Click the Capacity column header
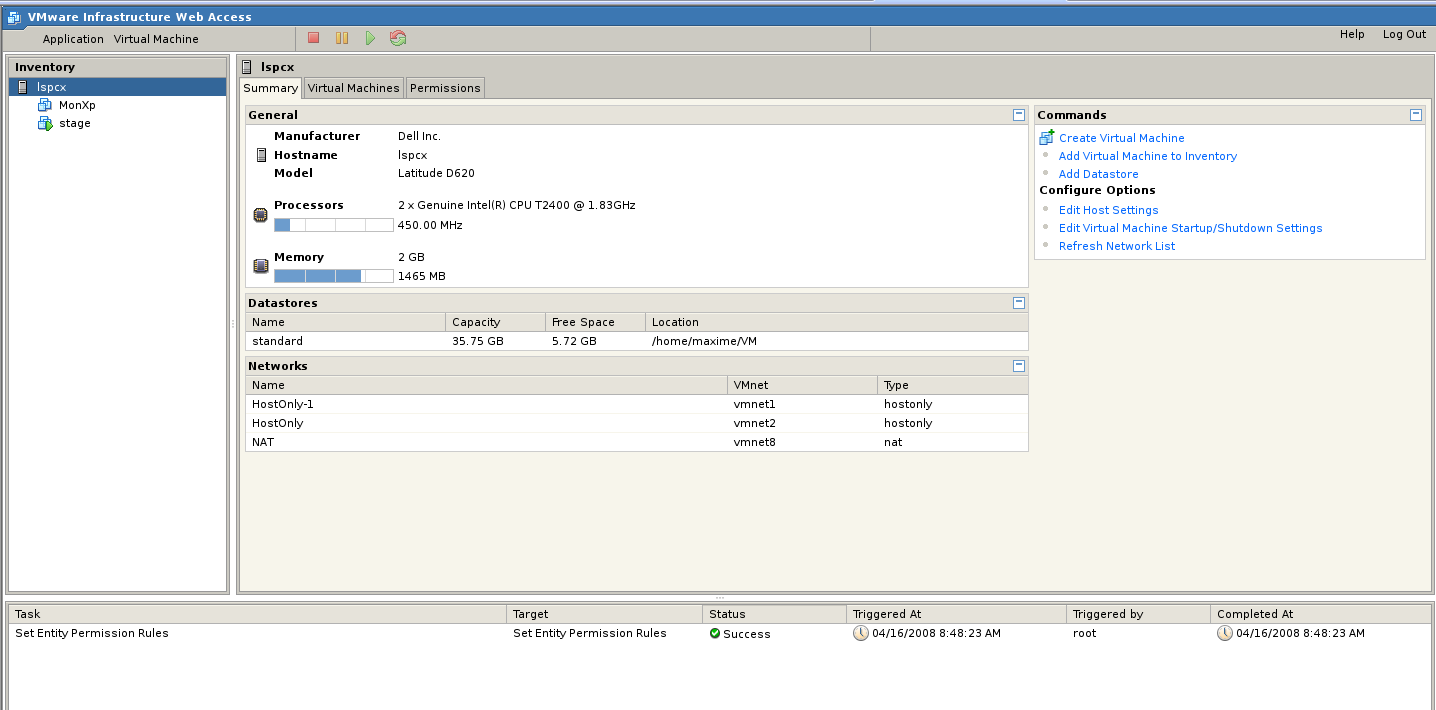Viewport: 1436px width, 710px height. [495, 322]
